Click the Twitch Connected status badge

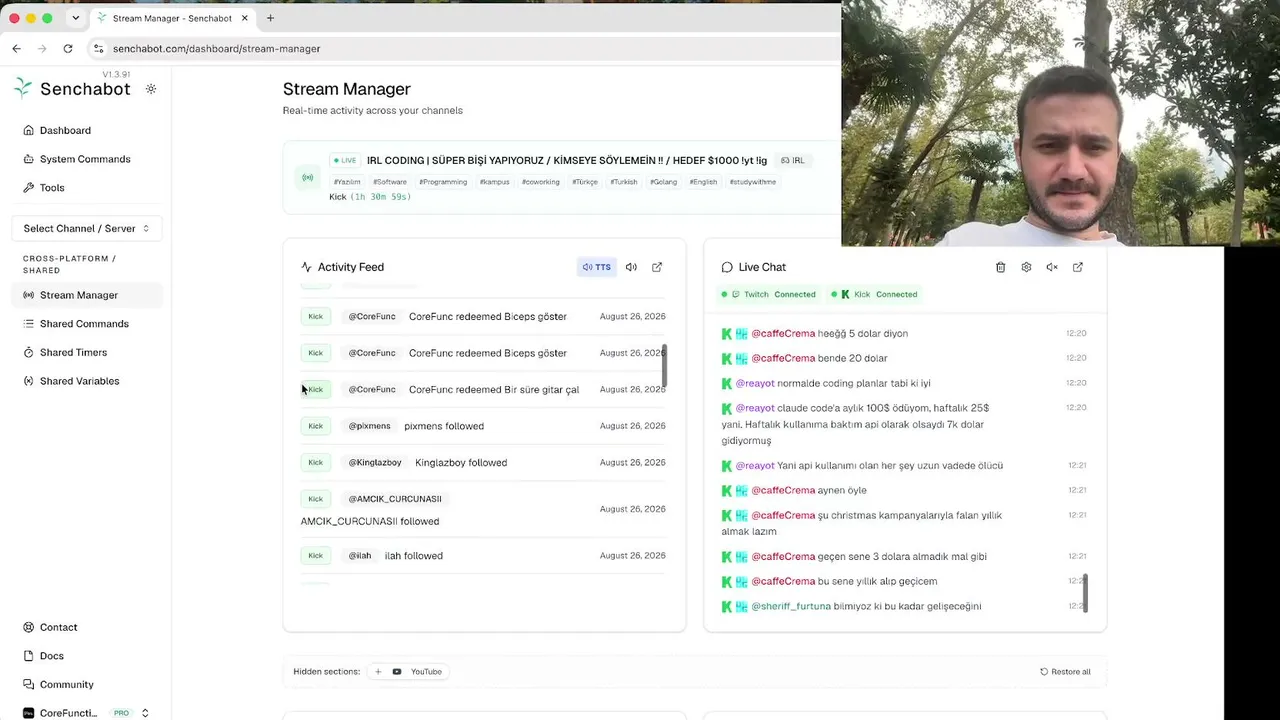[x=768, y=294]
